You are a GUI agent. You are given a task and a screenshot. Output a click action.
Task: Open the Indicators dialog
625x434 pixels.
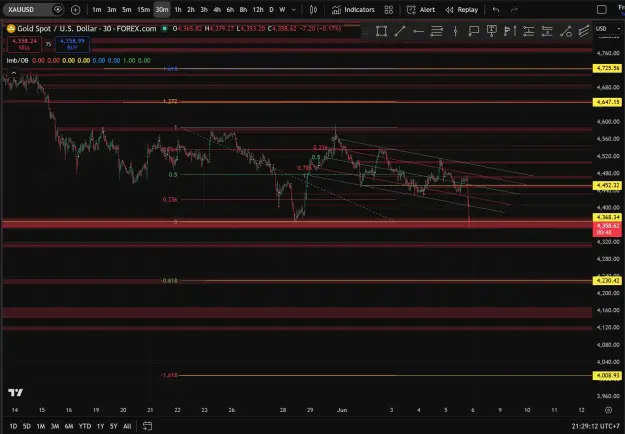[353, 10]
